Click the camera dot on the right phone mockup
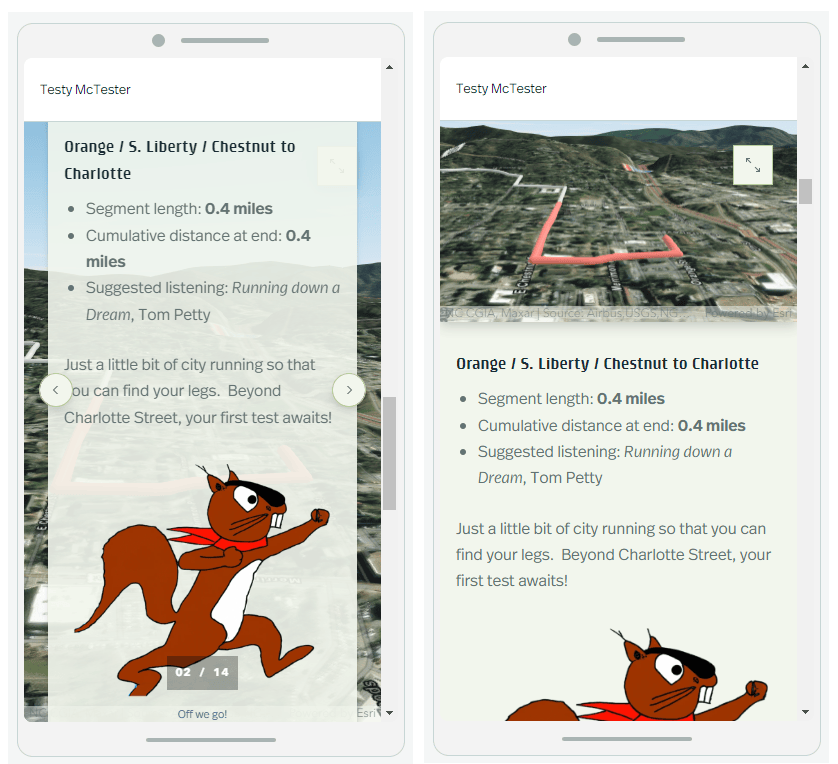 coord(574,40)
